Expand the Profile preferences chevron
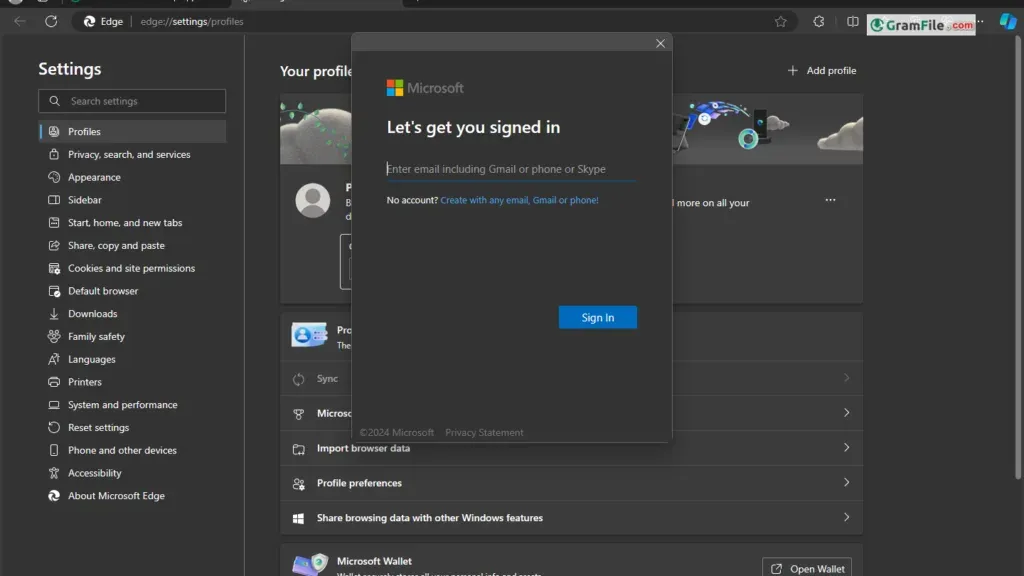Viewport: 1024px width, 576px height. point(846,483)
